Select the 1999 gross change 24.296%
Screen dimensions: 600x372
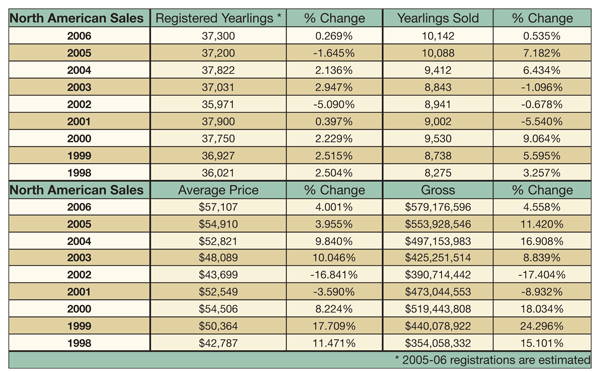542,326
